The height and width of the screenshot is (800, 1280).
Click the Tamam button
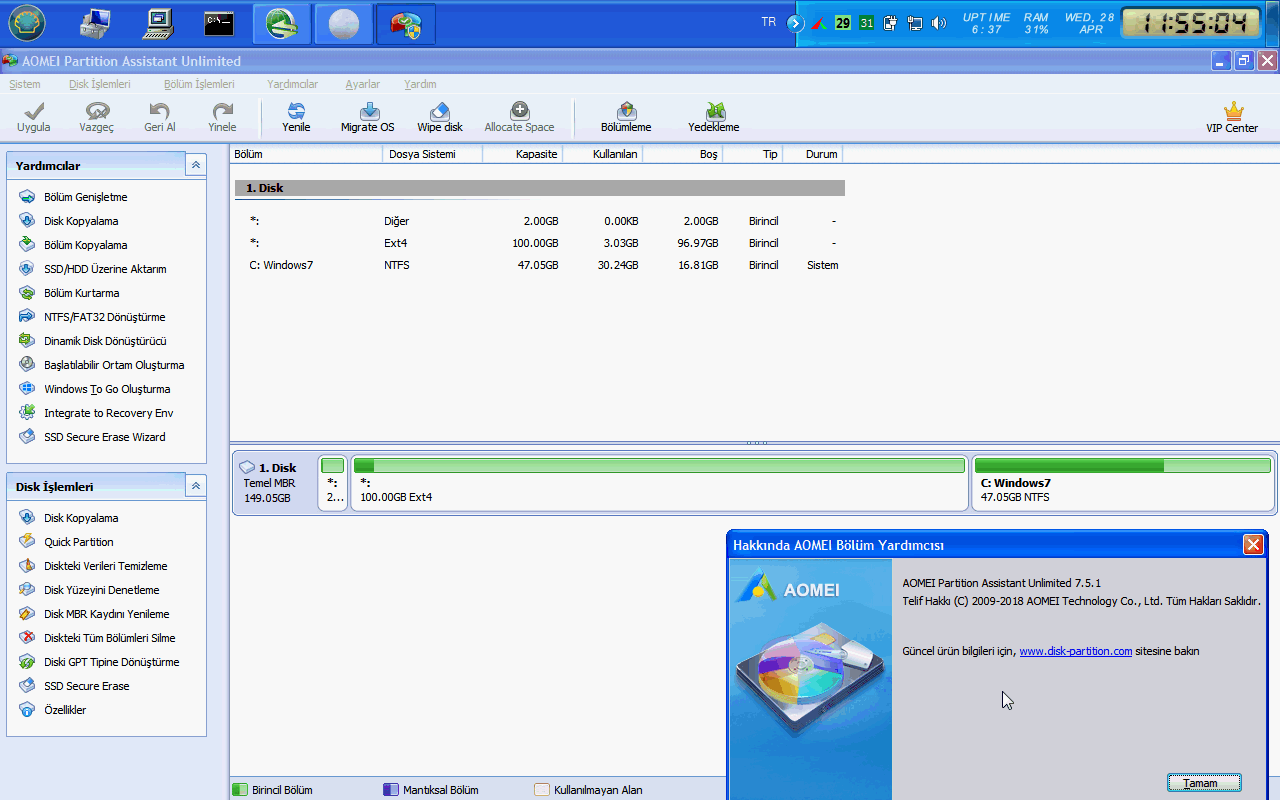click(x=1204, y=783)
